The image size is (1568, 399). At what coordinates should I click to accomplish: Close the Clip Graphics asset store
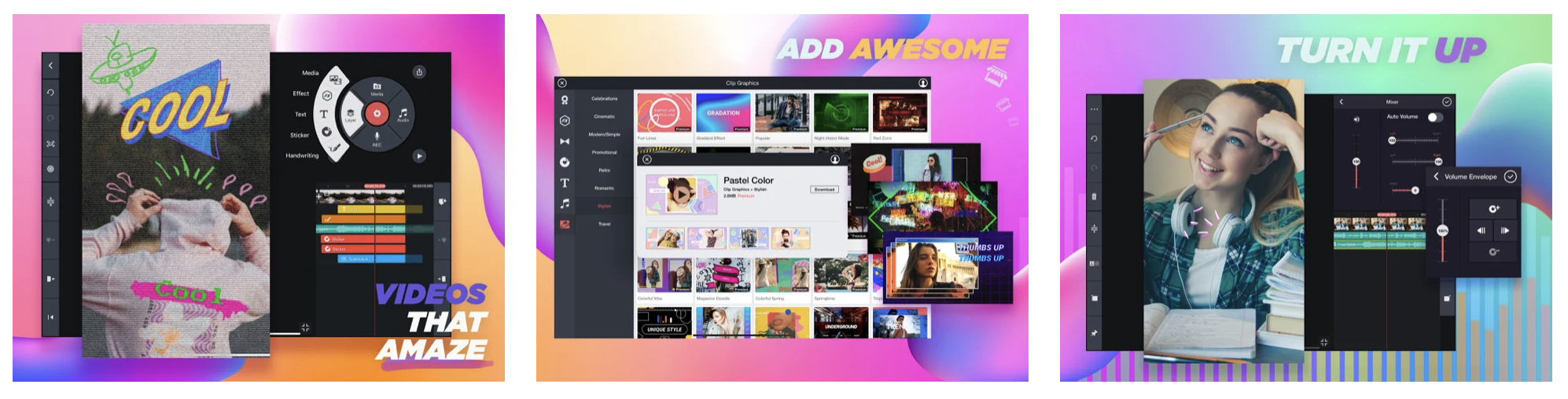(561, 82)
